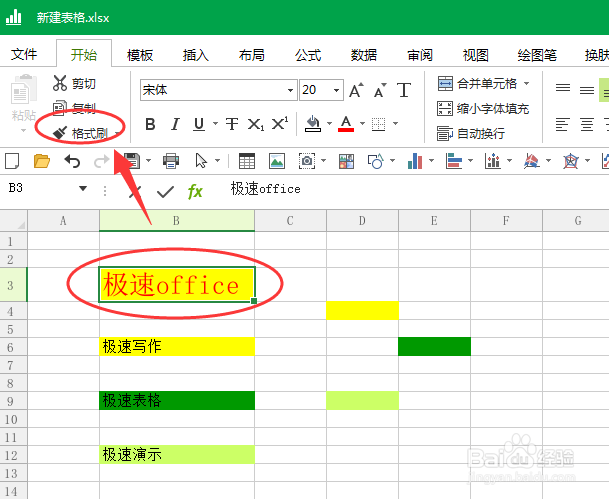Click the formula bar text 极速office

[x=266, y=189]
